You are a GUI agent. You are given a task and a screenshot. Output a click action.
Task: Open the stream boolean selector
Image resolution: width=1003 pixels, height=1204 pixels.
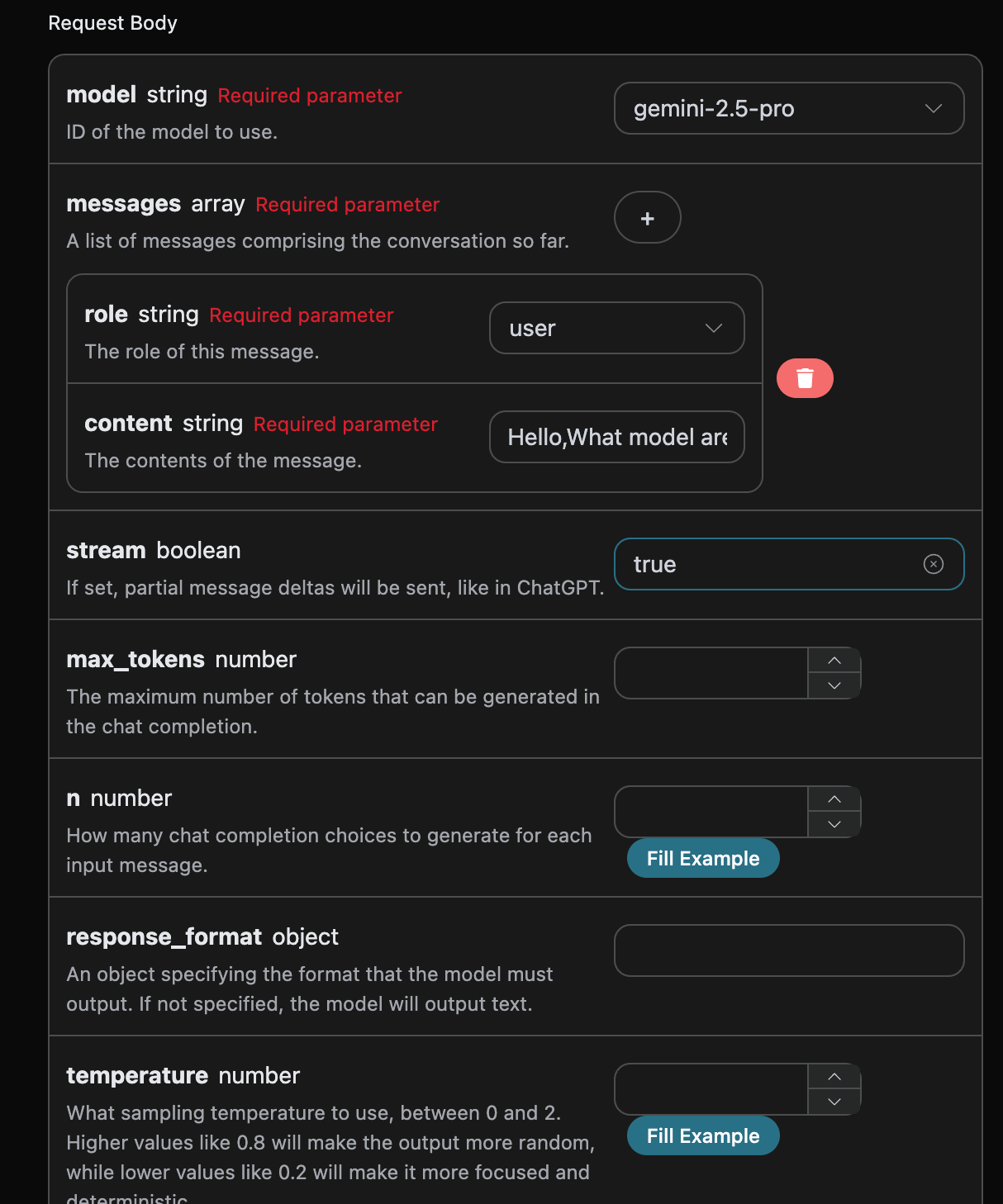(x=768, y=564)
